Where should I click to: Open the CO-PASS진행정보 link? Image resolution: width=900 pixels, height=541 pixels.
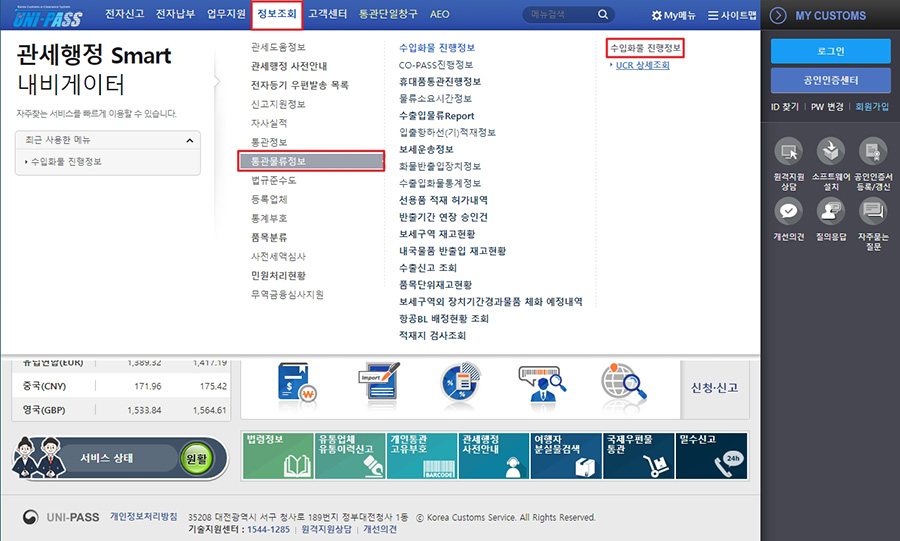(x=436, y=65)
